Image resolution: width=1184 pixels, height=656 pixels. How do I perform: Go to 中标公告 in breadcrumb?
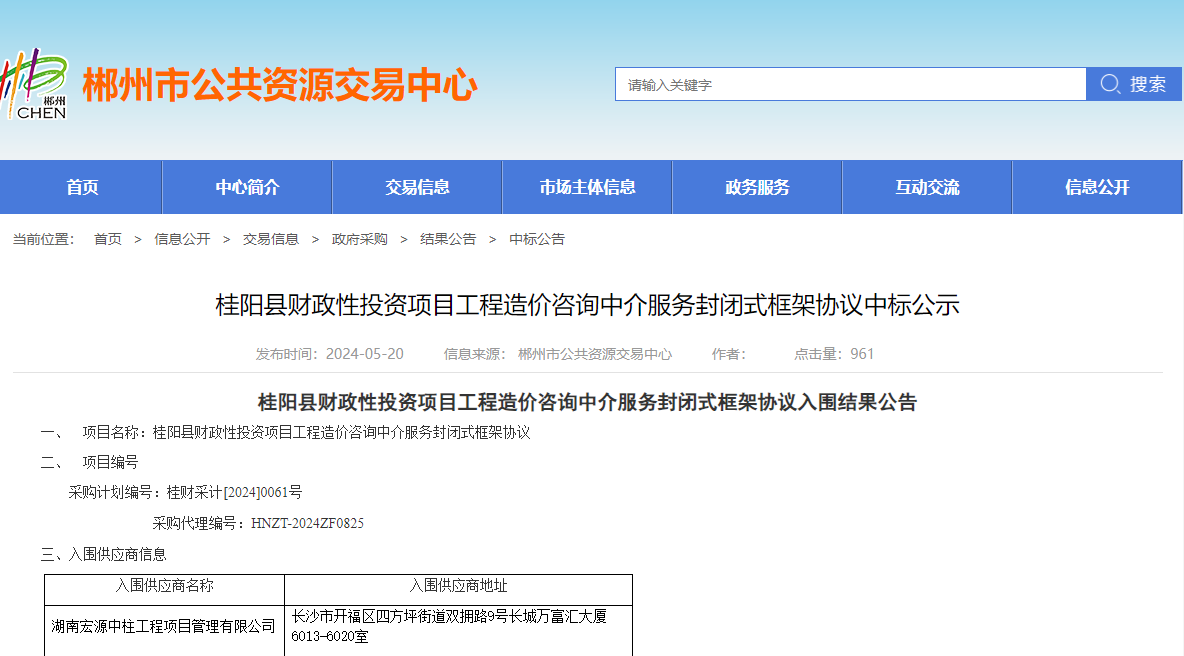click(537, 239)
